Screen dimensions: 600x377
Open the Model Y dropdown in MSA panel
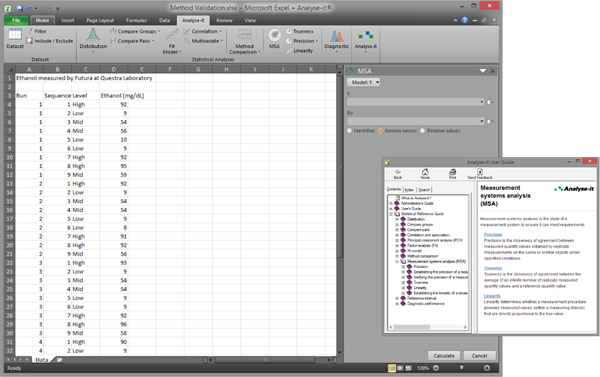coord(364,82)
